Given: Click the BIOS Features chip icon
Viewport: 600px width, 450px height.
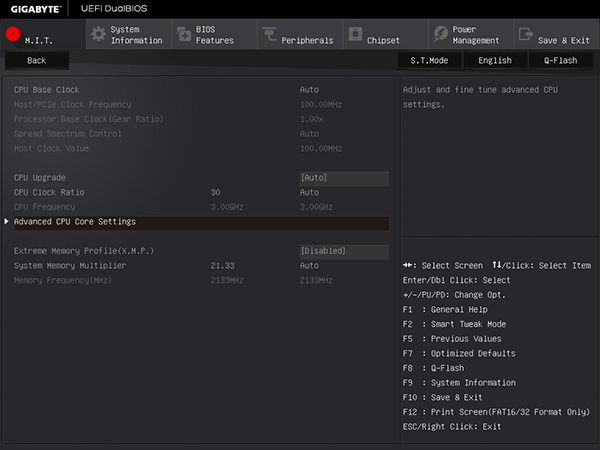Looking at the screenshot, I should [184, 34].
